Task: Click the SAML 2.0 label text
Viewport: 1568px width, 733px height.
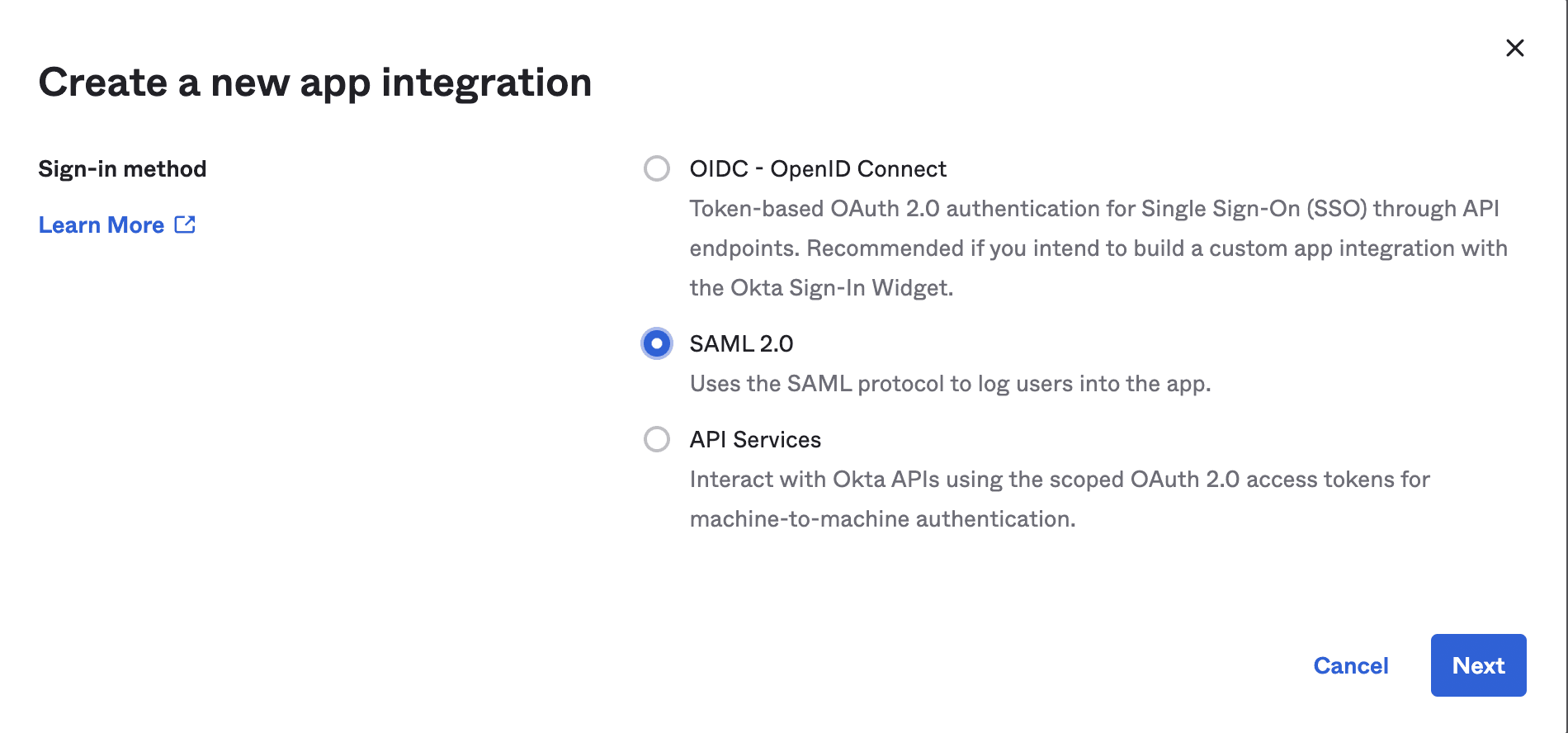Action: click(741, 343)
